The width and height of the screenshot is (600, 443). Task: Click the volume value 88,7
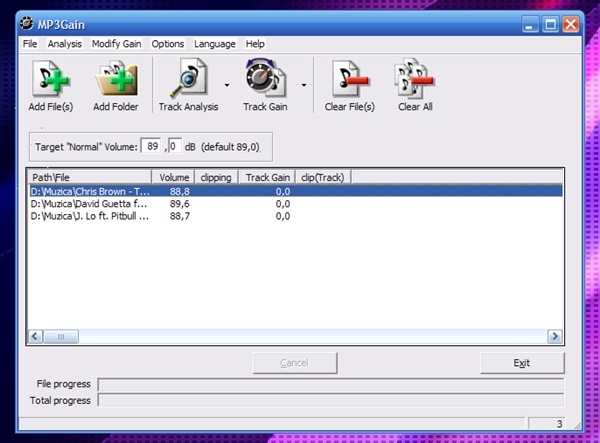click(x=179, y=216)
